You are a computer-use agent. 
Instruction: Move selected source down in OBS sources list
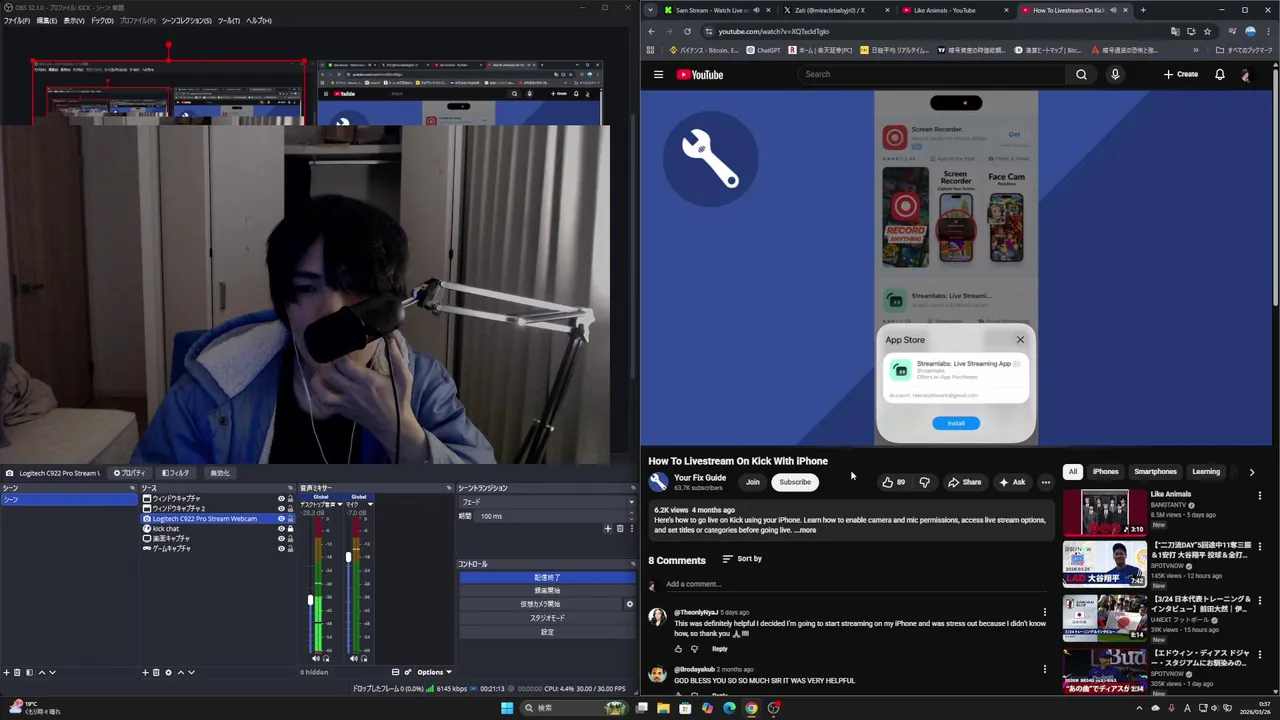[191, 672]
